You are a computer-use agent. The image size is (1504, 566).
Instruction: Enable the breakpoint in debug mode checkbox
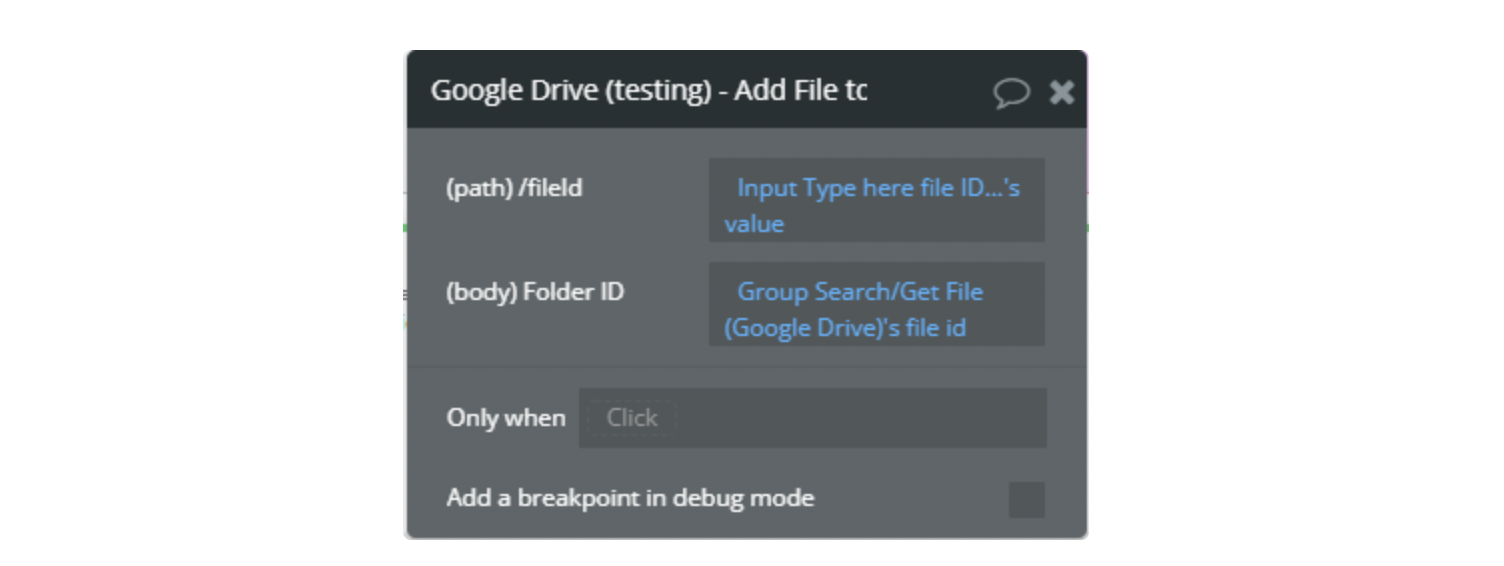pyautogui.click(x=1027, y=499)
